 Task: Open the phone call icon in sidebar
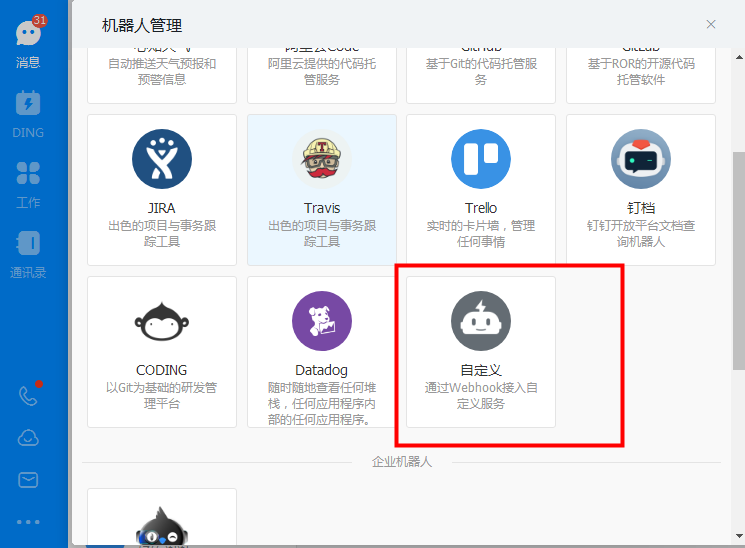pos(28,395)
